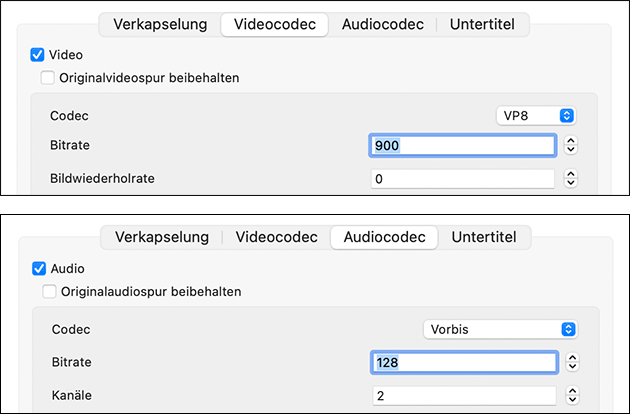Click the video Bitrate field showing 900
Image resolution: width=630 pixels, height=414 pixels.
tap(462, 146)
